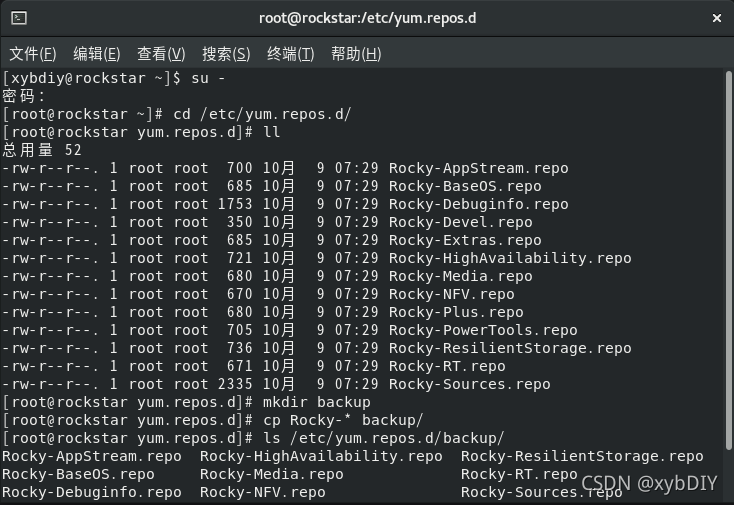Click the root@rockstar window title text
Image resolution: width=734 pixels, height=505 pixels.
[366, 18]
